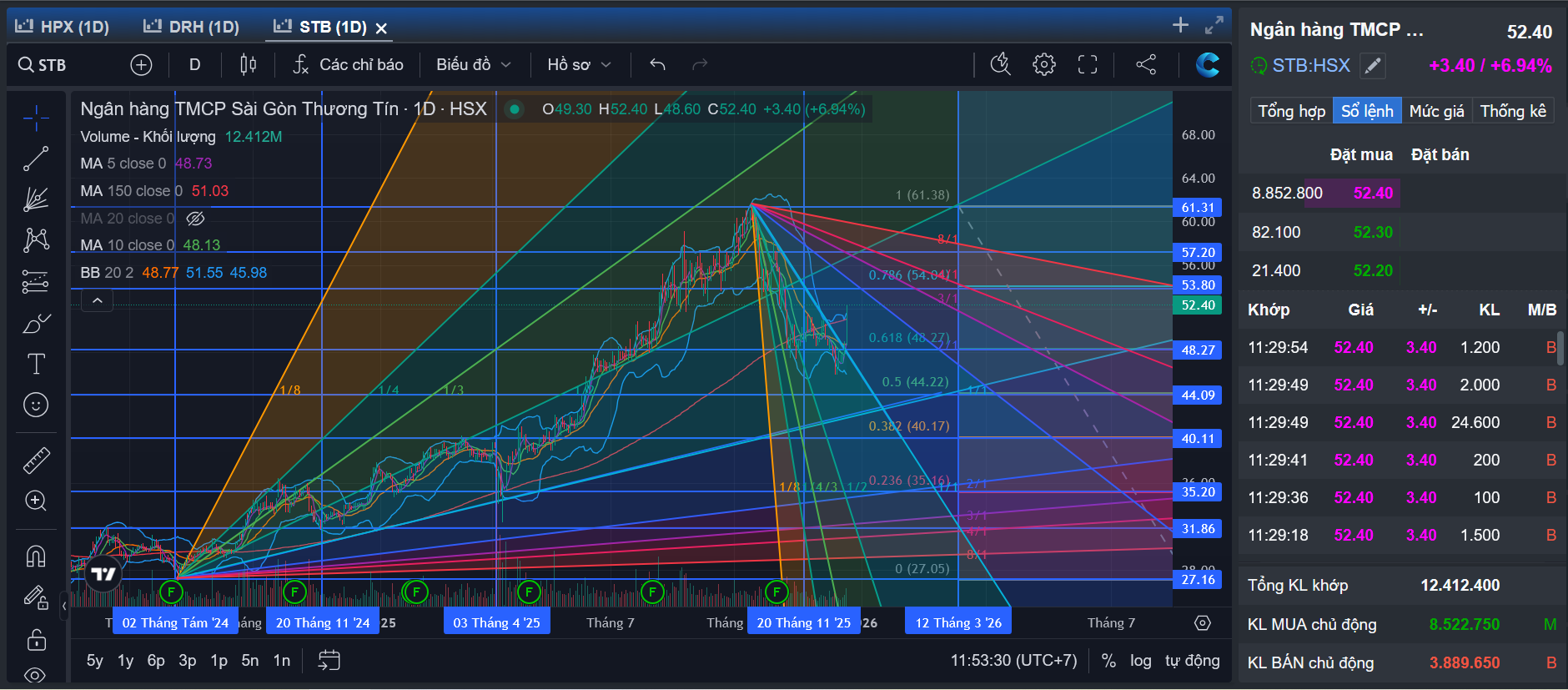Click the STB:HSX symbol link
Viewport: 1568px width, 690px height.
pyautogui.click(x=1311, y=66)
